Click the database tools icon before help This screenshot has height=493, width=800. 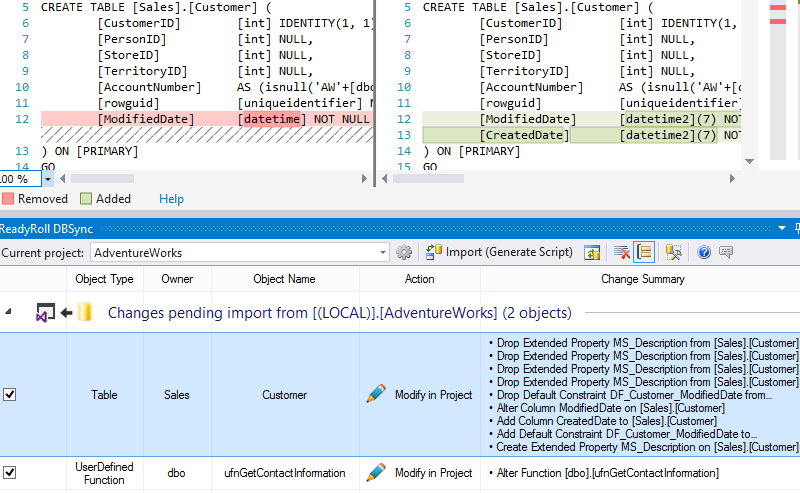click(673, 253)
